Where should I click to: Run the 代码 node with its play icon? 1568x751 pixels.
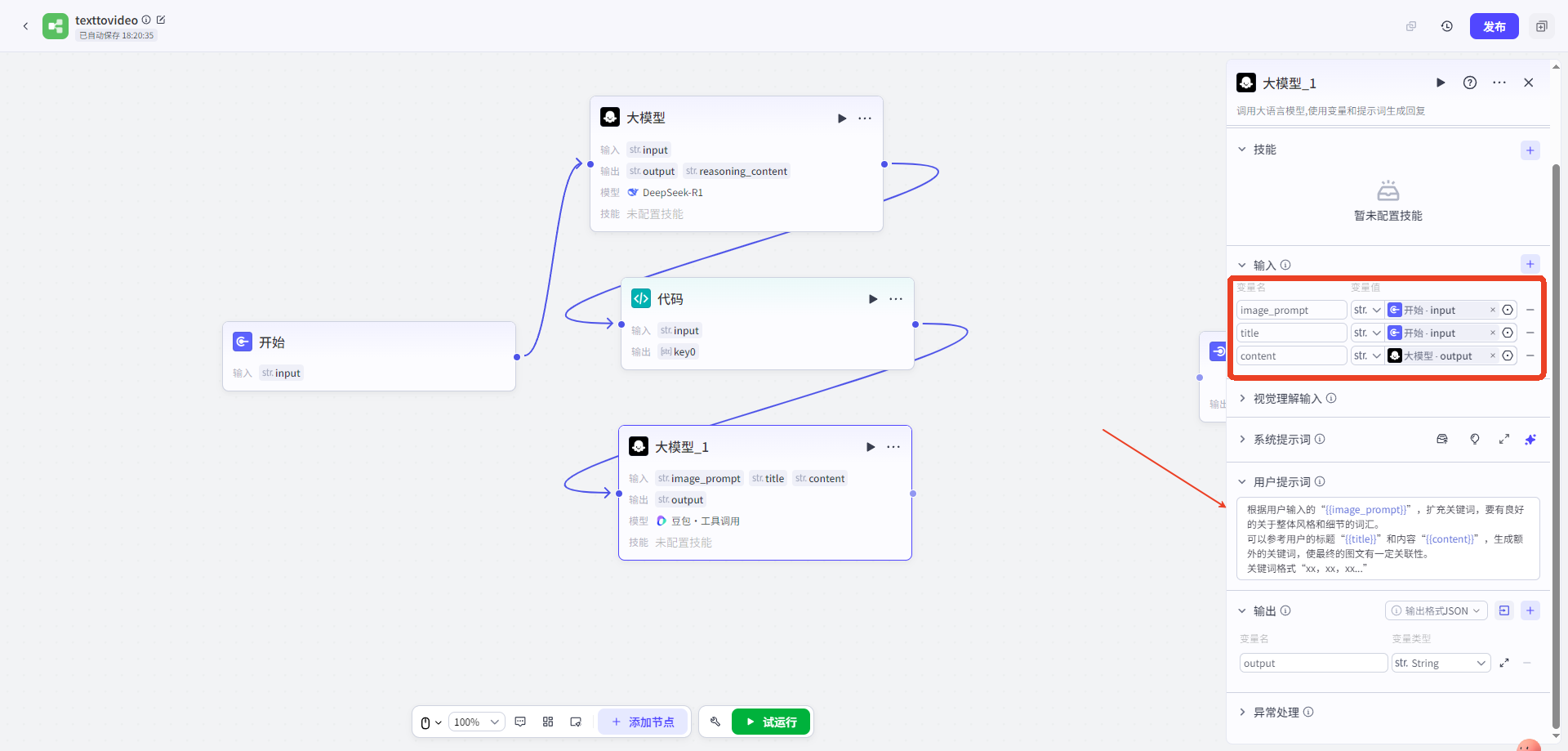(872, 299)
